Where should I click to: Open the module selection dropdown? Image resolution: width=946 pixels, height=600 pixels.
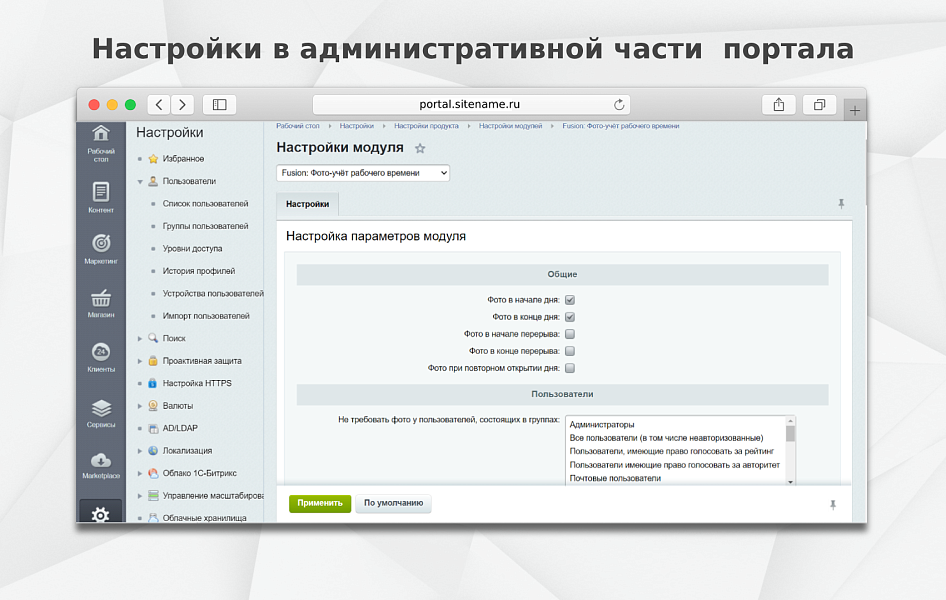point(363,173)
